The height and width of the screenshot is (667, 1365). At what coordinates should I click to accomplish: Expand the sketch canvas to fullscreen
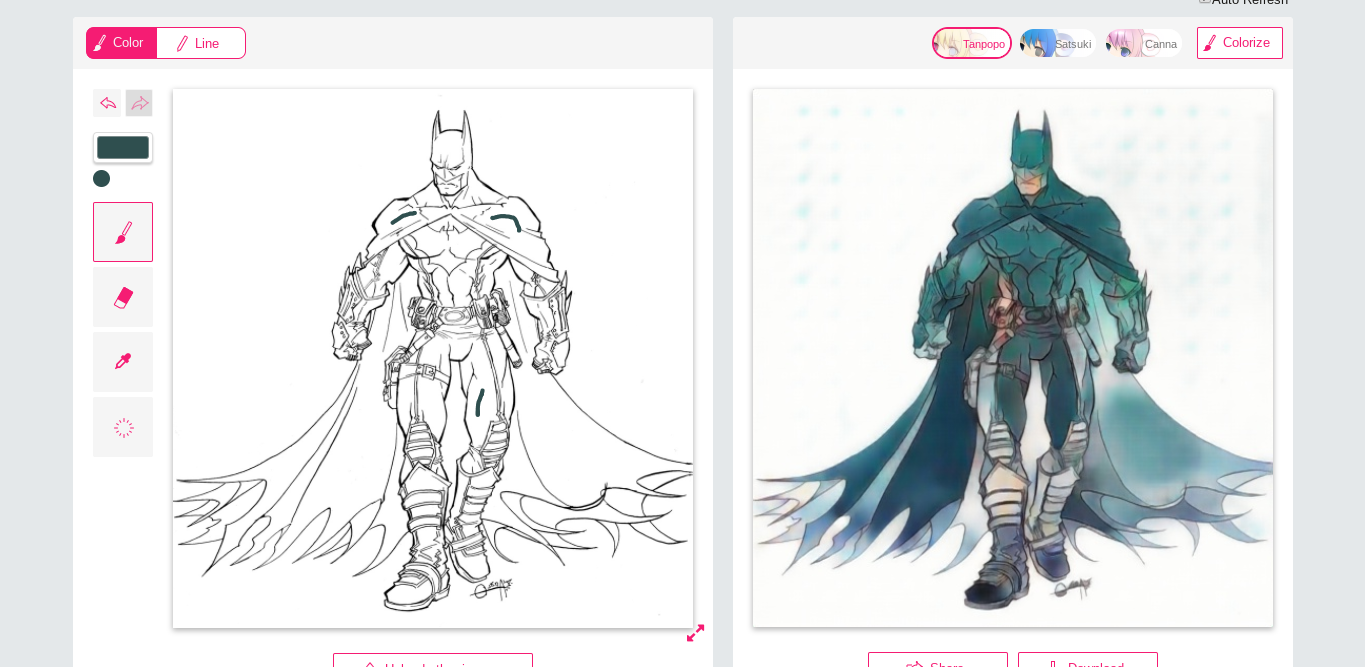pos(695,633)
